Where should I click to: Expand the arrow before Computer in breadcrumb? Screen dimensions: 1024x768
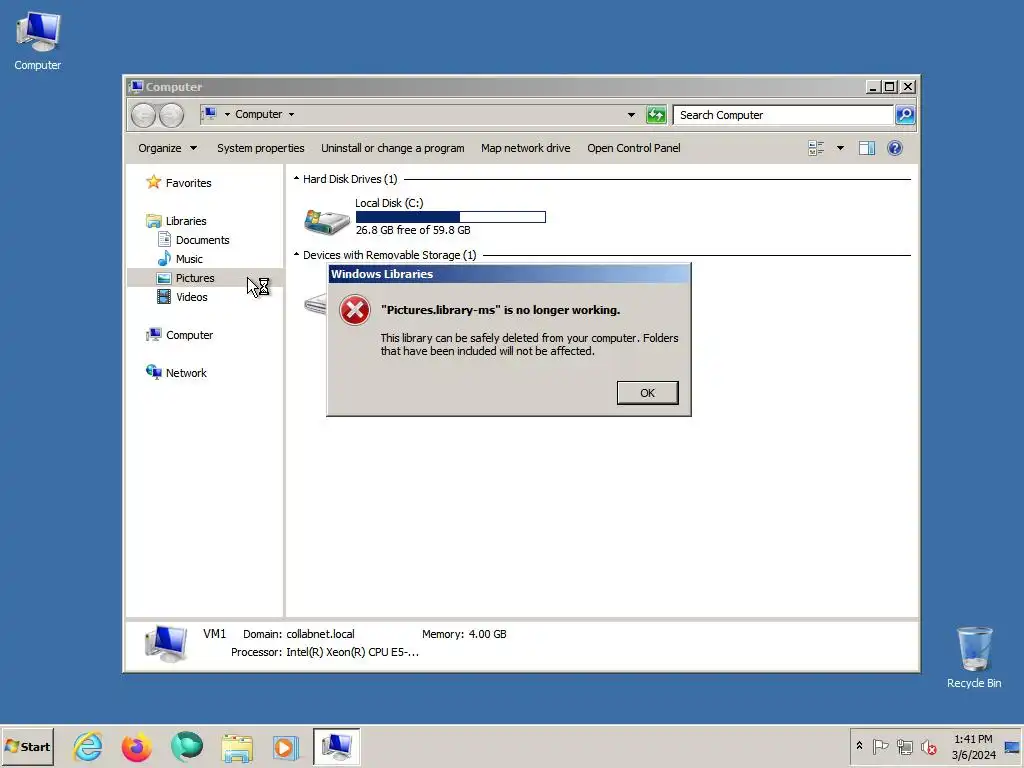pos(227,114)
